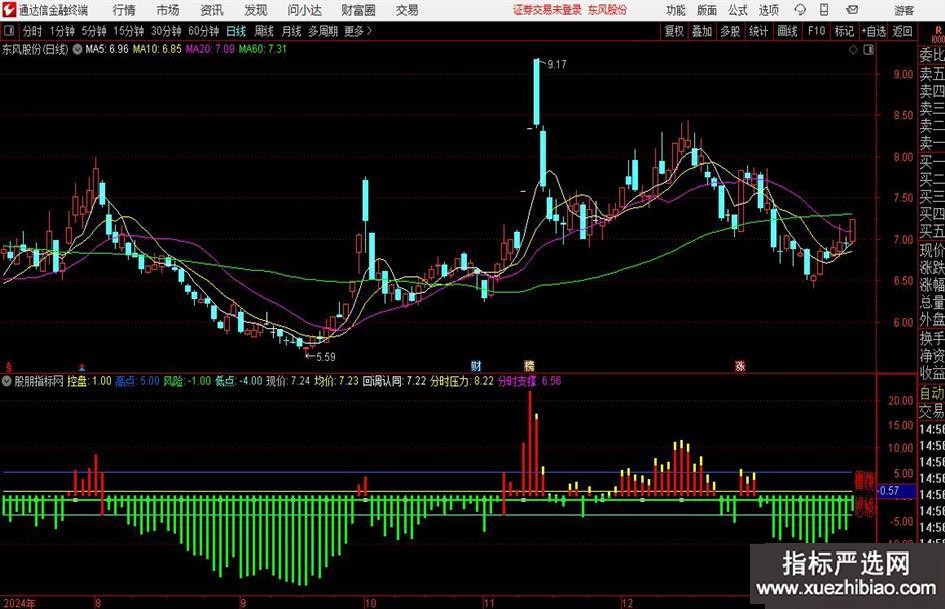Click the MA5: 6.96 indicator value
This screenshot has width=945, height=609.
(x=107, y=49)
